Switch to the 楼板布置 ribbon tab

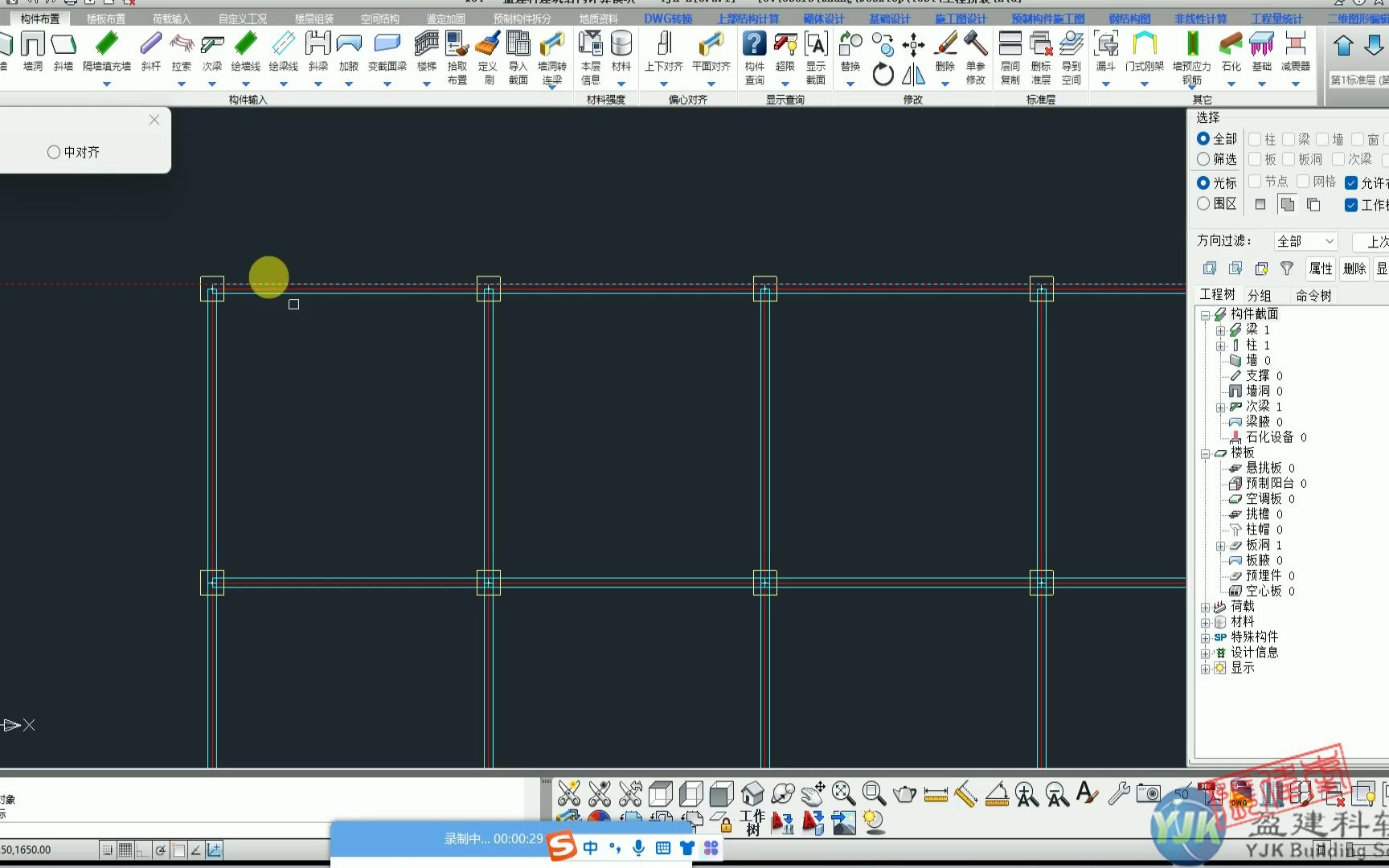point(106,18)
